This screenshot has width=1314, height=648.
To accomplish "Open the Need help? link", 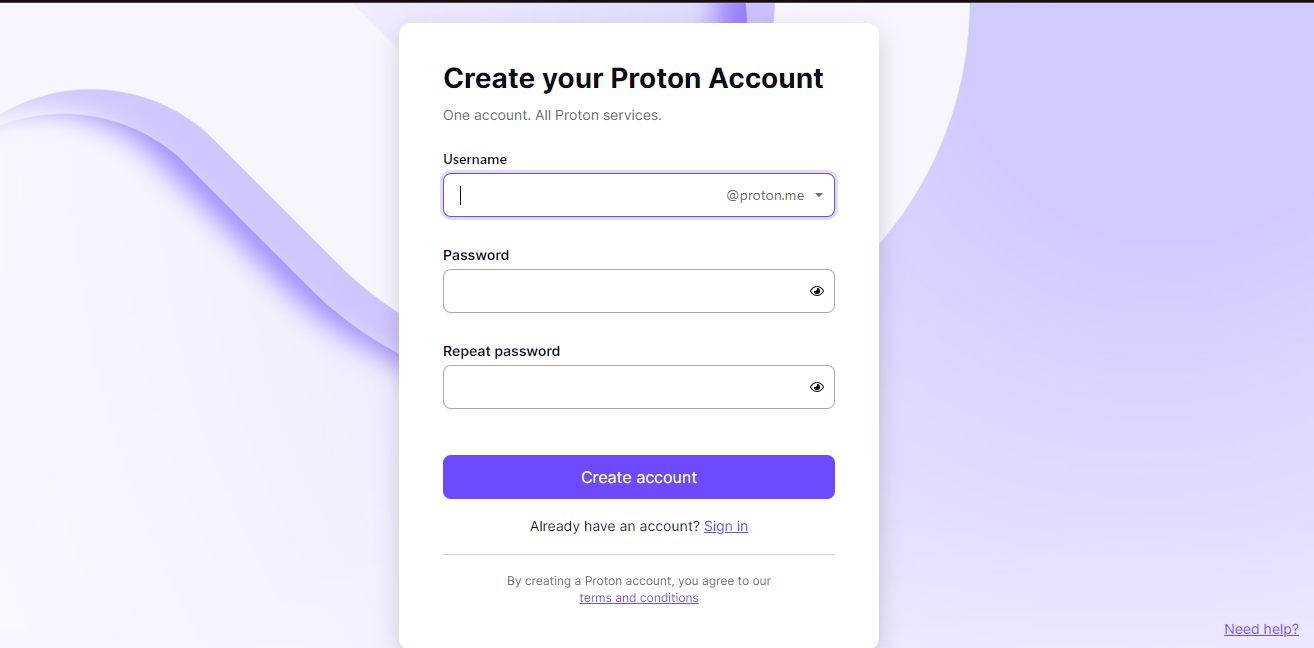I will point(1261,629).
